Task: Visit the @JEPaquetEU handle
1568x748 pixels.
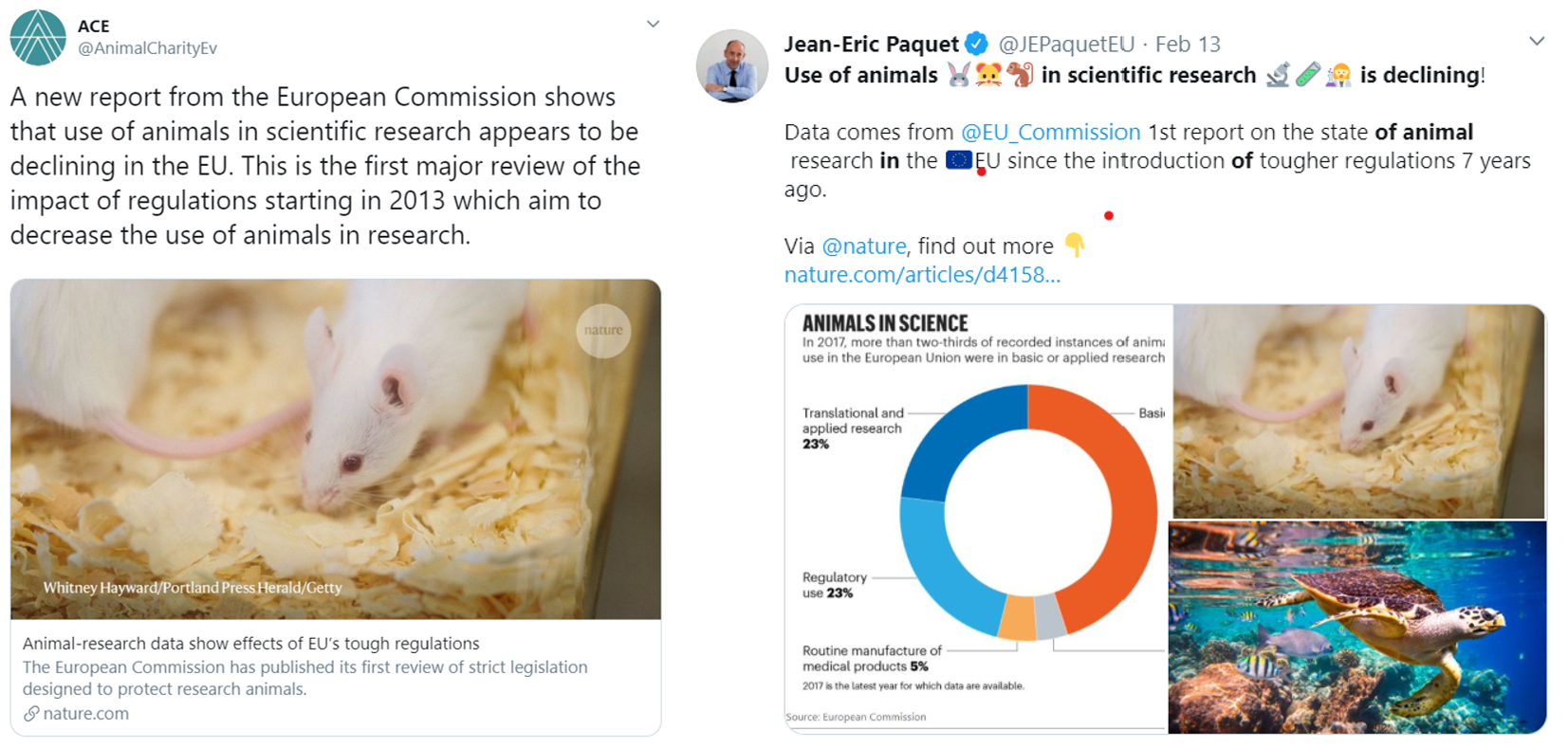Action: point(1066,45)
